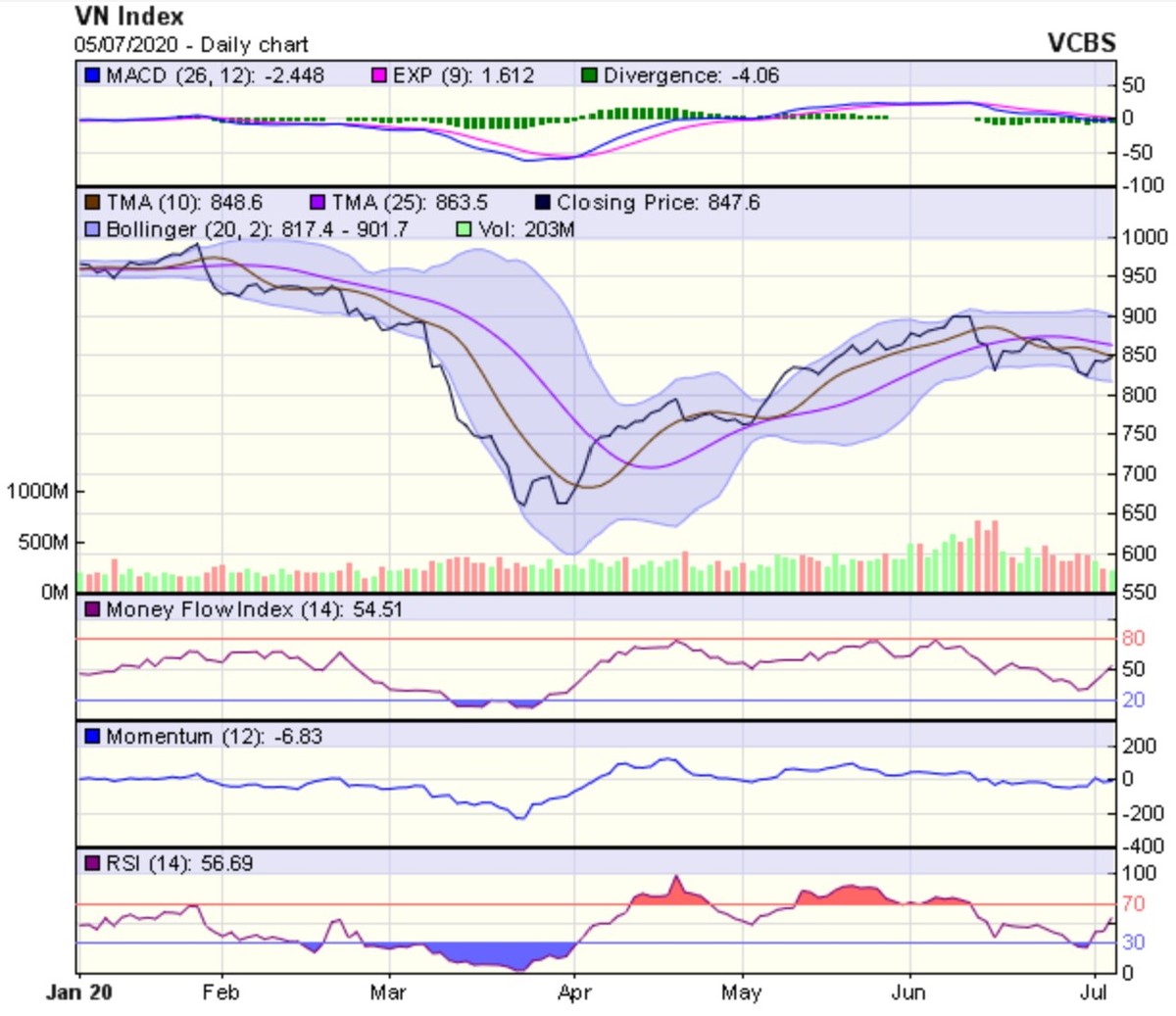Select the dark Closing Price legend marker
This screenshot has width=1176, height=1016.
pos(542,203)
